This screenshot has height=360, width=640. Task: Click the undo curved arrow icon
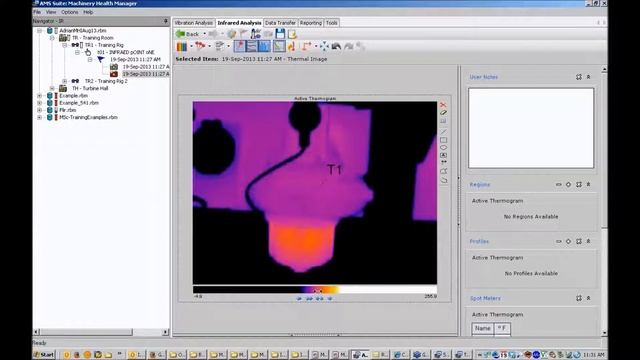click(336, 46)
